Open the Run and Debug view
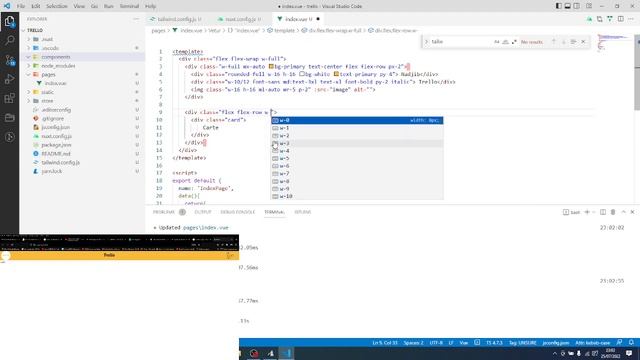Viewport: 640px width, 360px height. [x=9, y=79]
